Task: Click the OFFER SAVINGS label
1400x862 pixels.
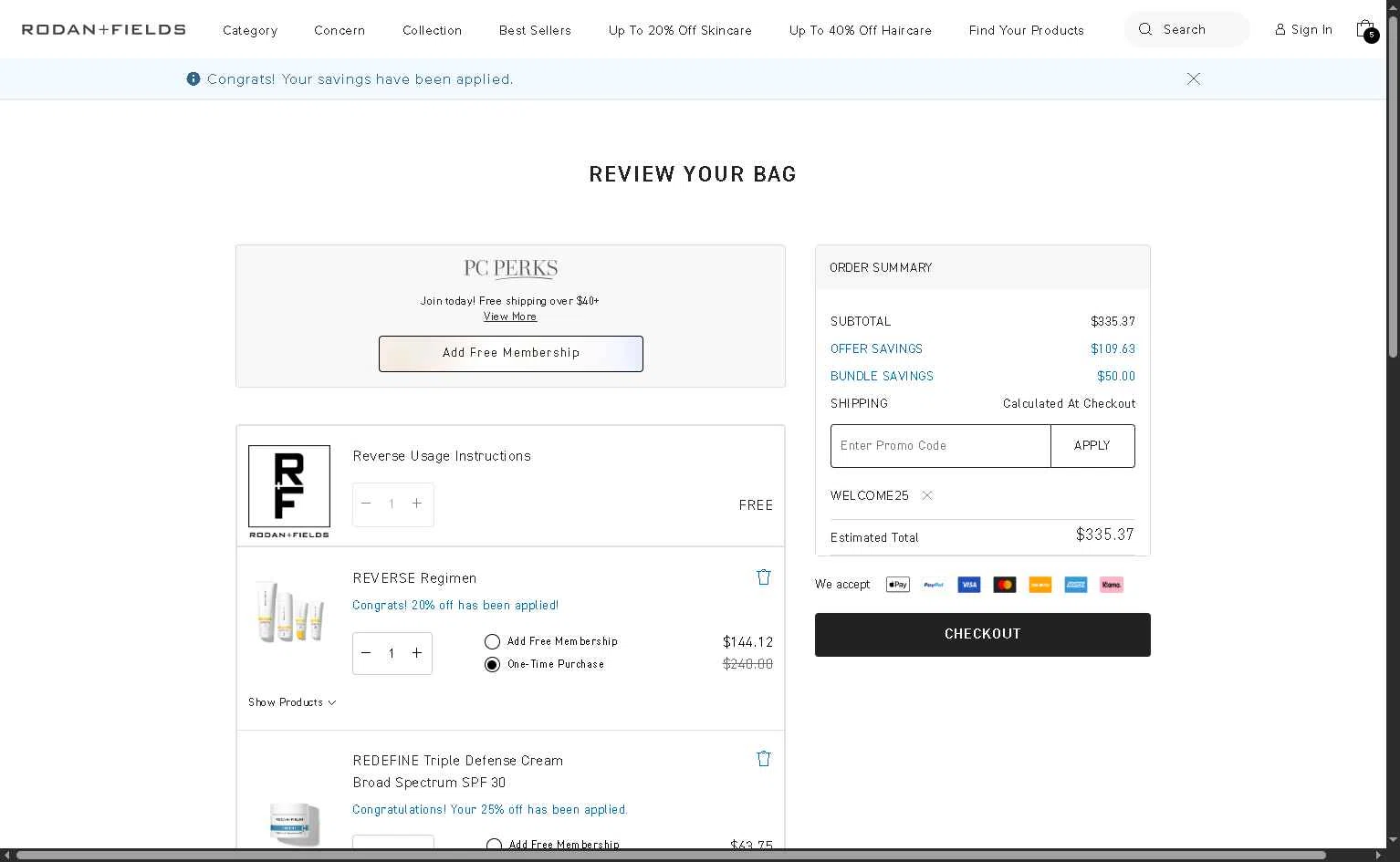Action: click(x=876, y=348)
